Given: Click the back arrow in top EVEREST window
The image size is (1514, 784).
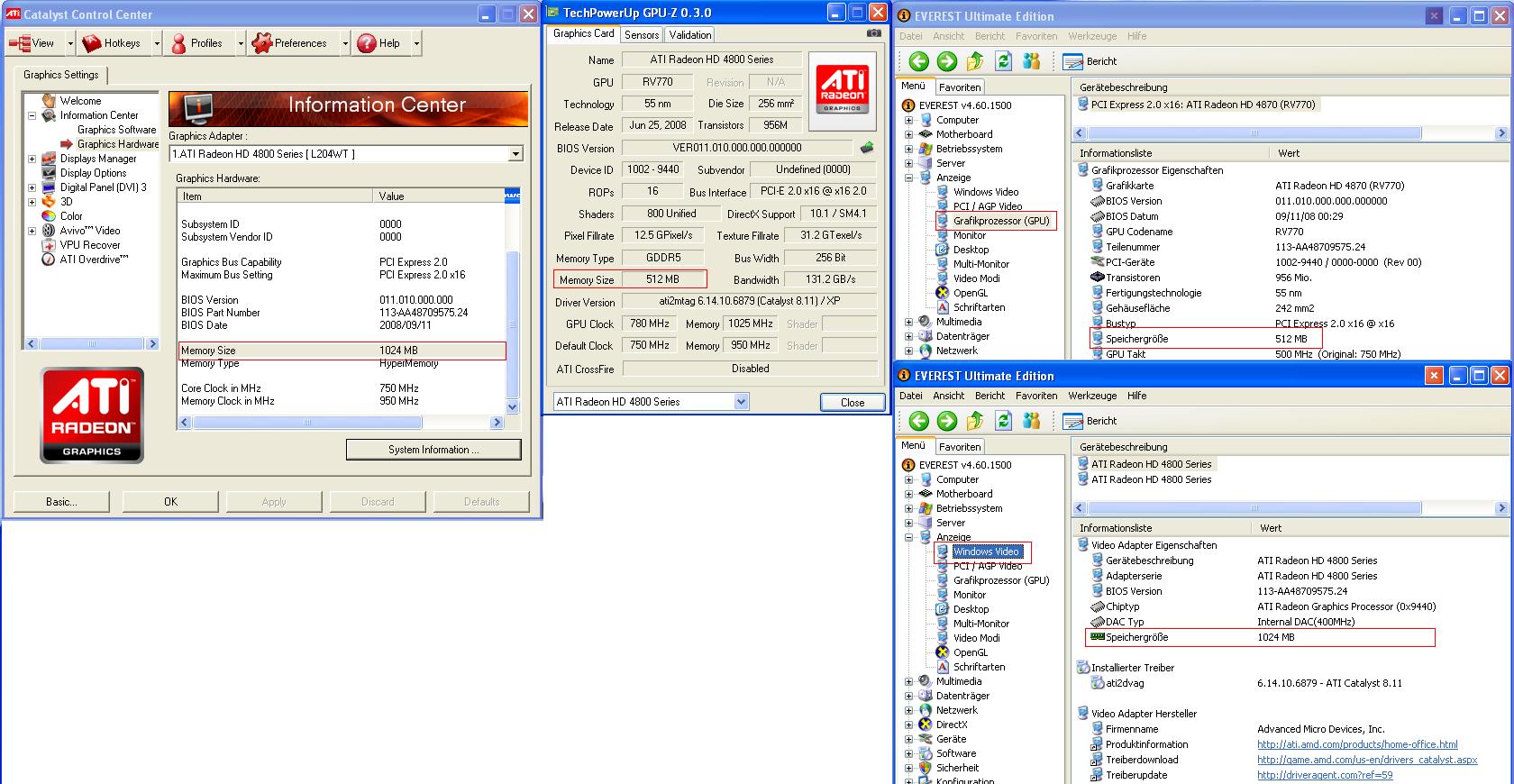Looking at the screenshot, I should 918,61.
